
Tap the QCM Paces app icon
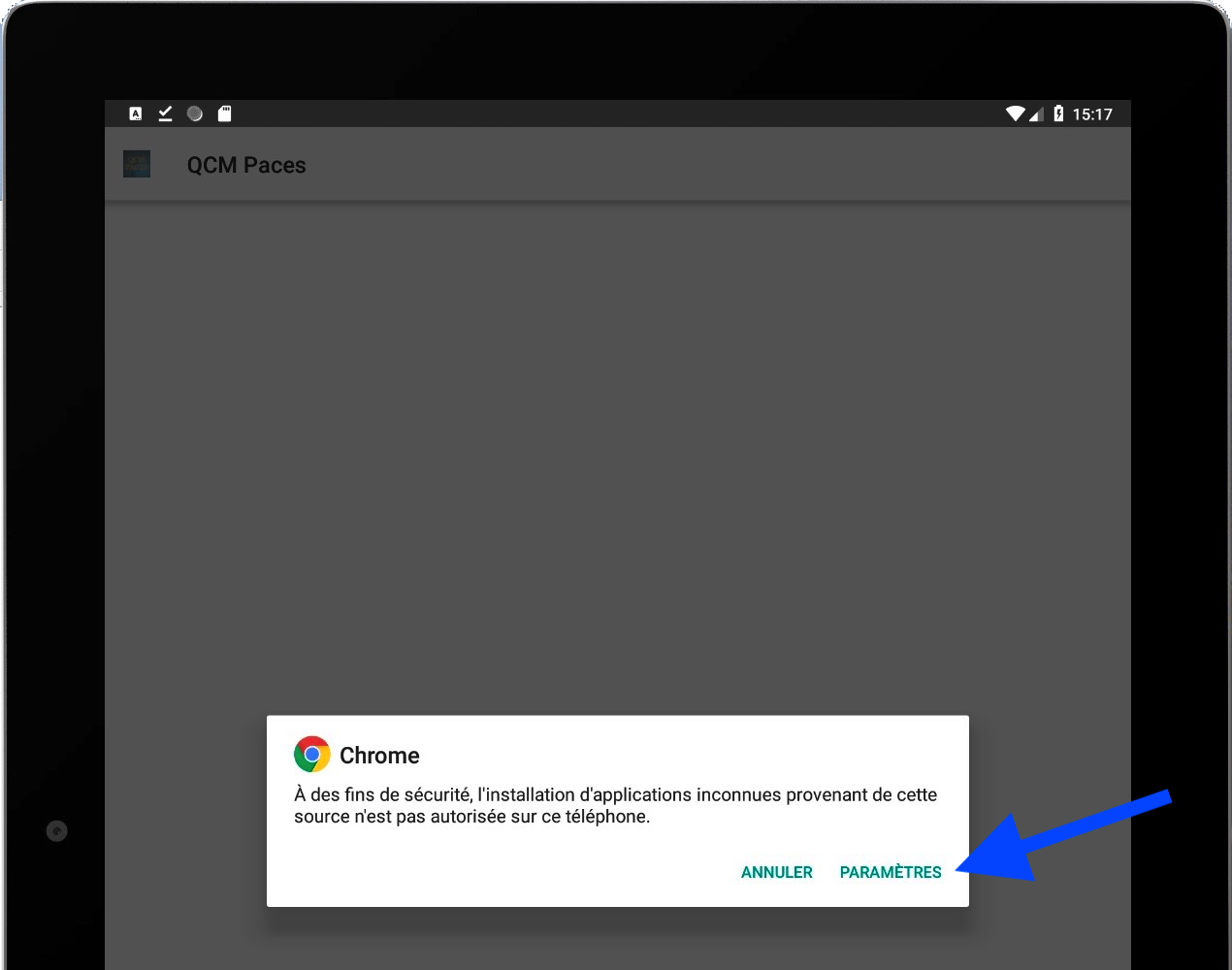[x=137, y=164]
